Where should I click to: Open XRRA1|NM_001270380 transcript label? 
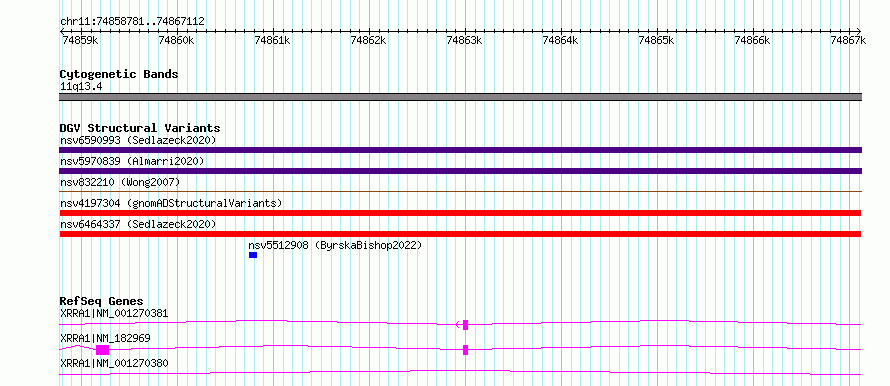point(114,363)
